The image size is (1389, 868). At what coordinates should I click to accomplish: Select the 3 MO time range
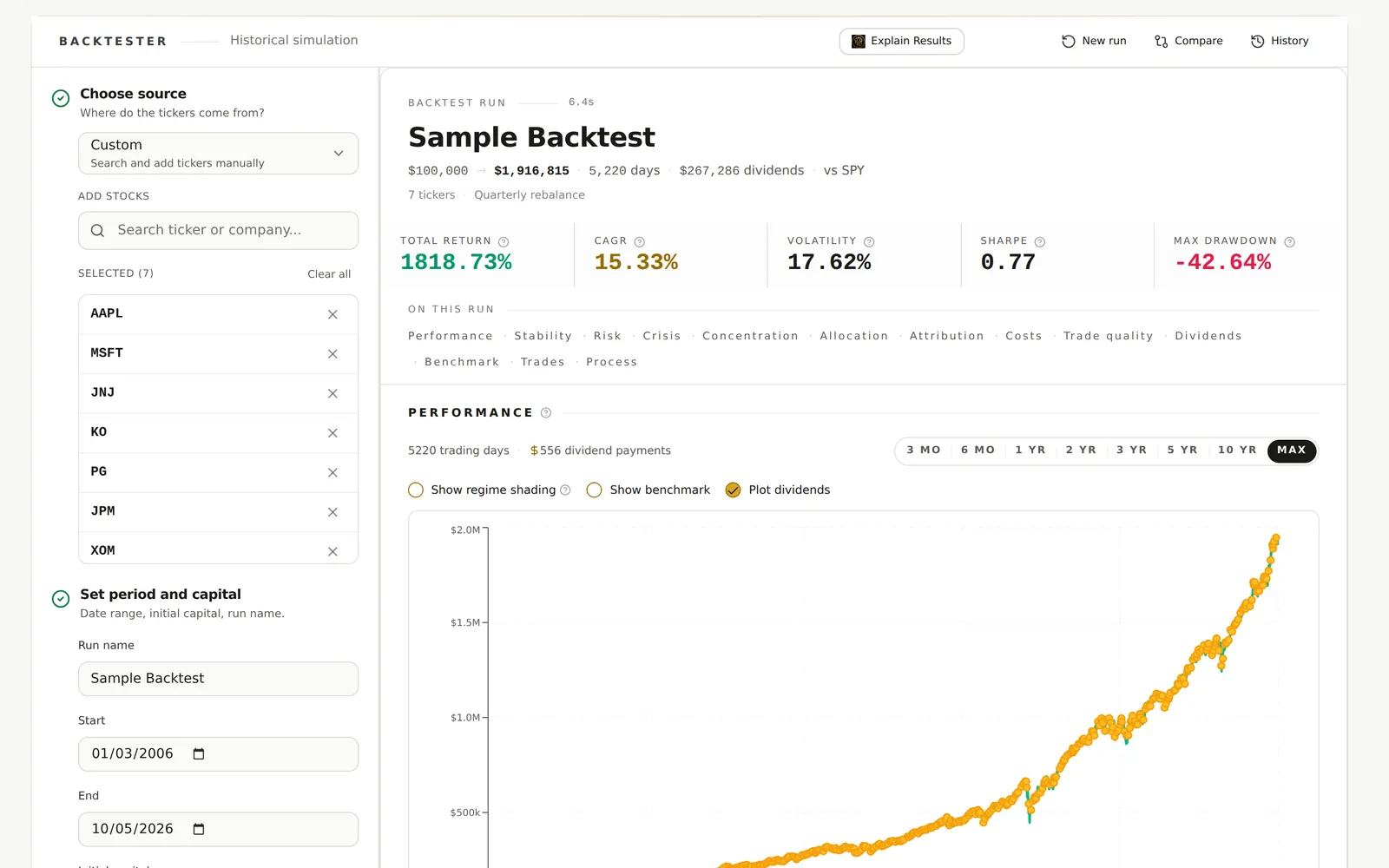[924, 450]
